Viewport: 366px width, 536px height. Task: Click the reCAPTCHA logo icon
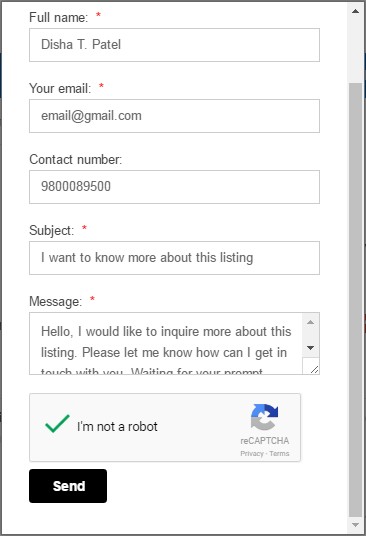pyautogui.click(x=264, y=417)
